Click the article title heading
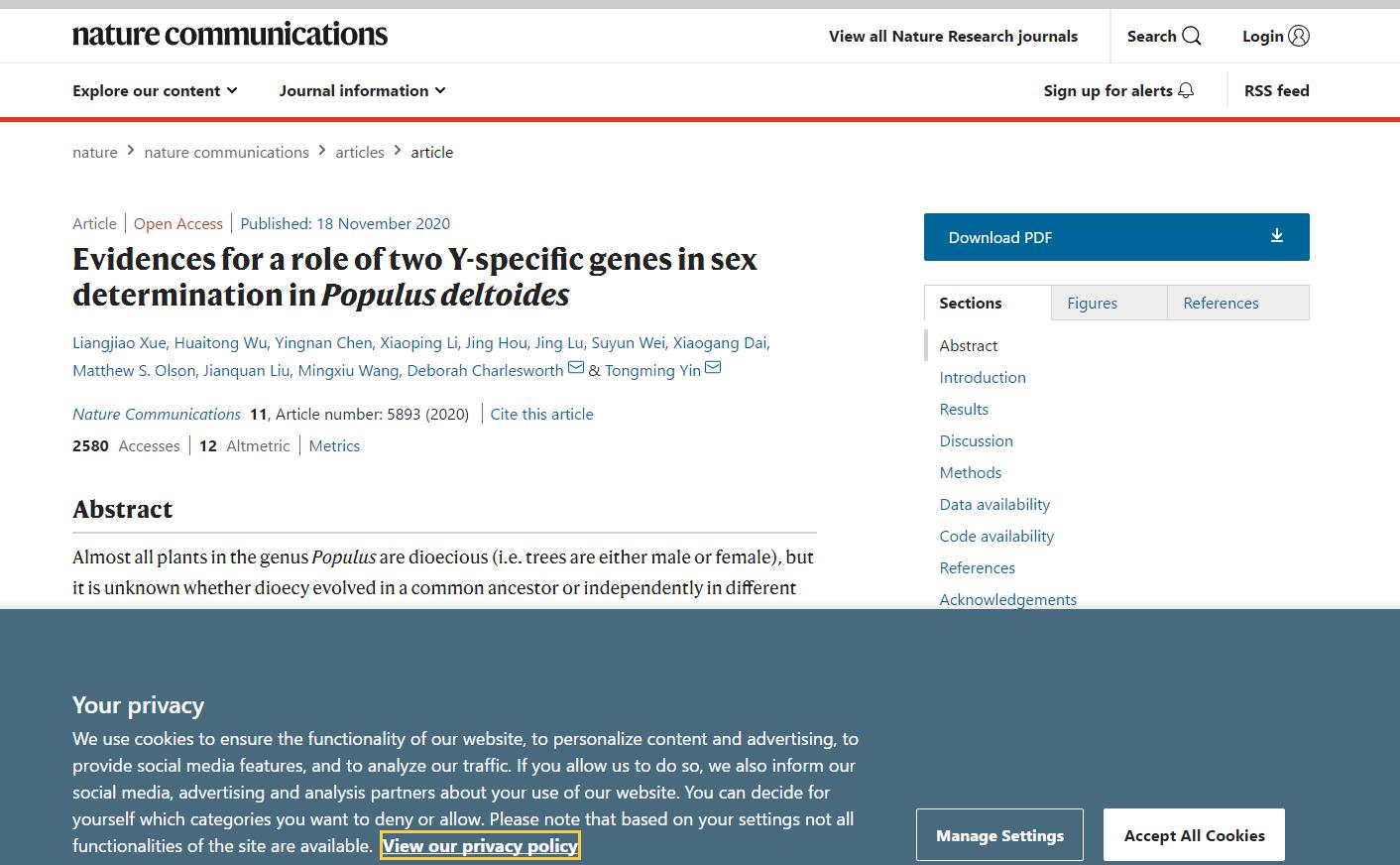1400x865 pixels. [414, 277]
